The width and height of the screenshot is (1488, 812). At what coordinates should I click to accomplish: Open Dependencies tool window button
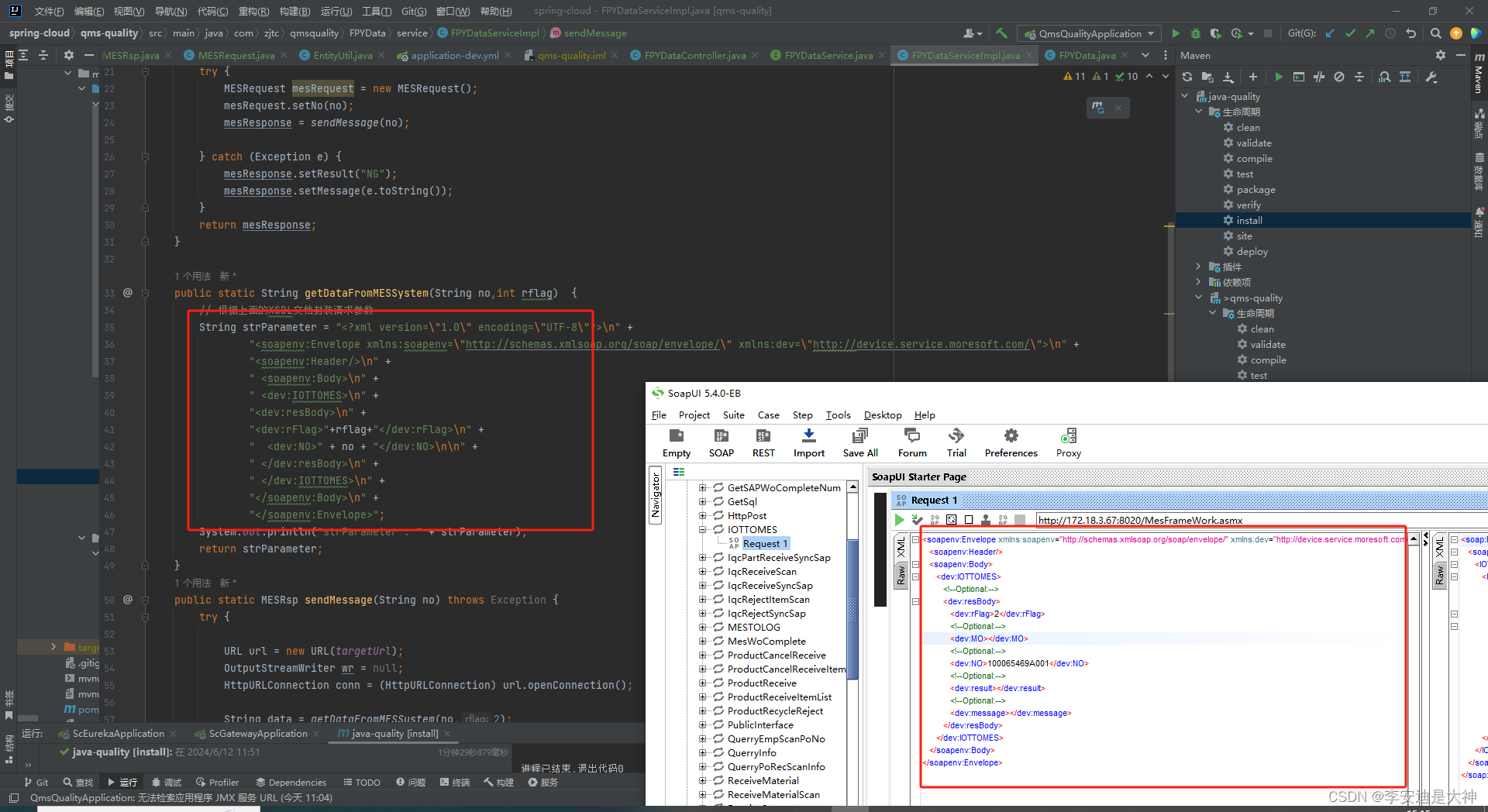tap(291, 783)
